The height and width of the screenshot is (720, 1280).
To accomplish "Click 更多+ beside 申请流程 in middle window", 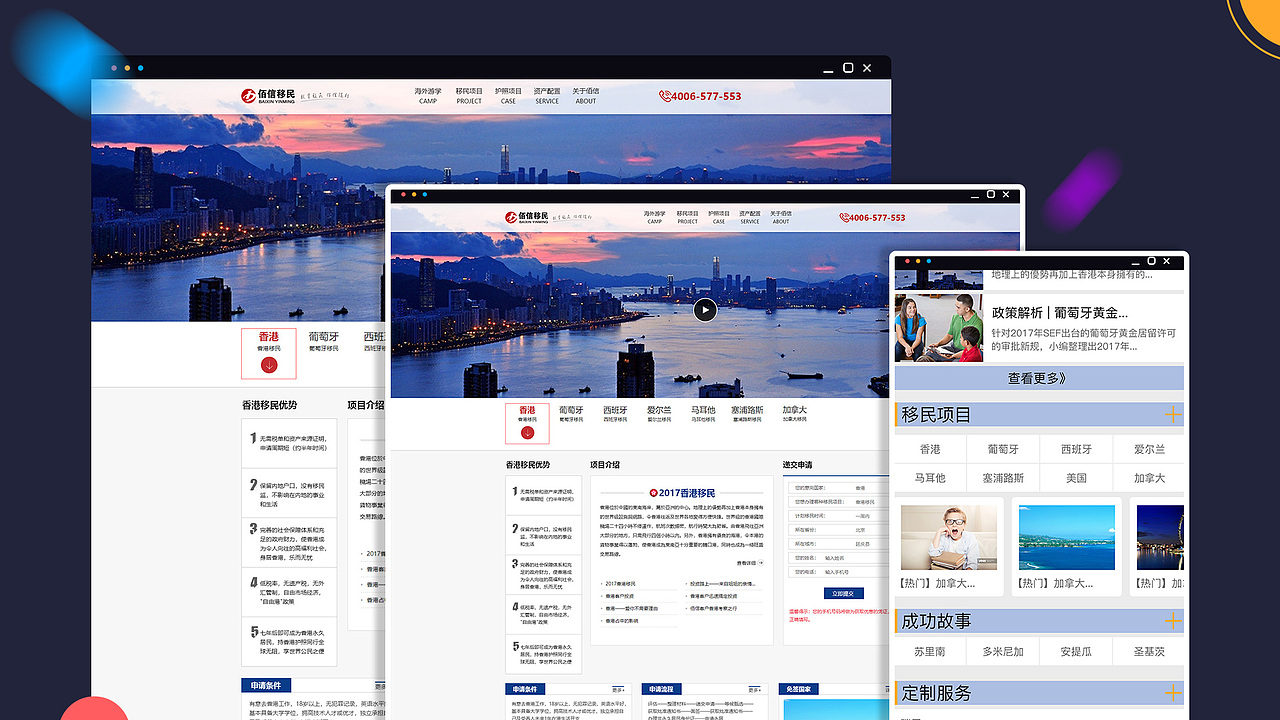I will click(755, 689).
